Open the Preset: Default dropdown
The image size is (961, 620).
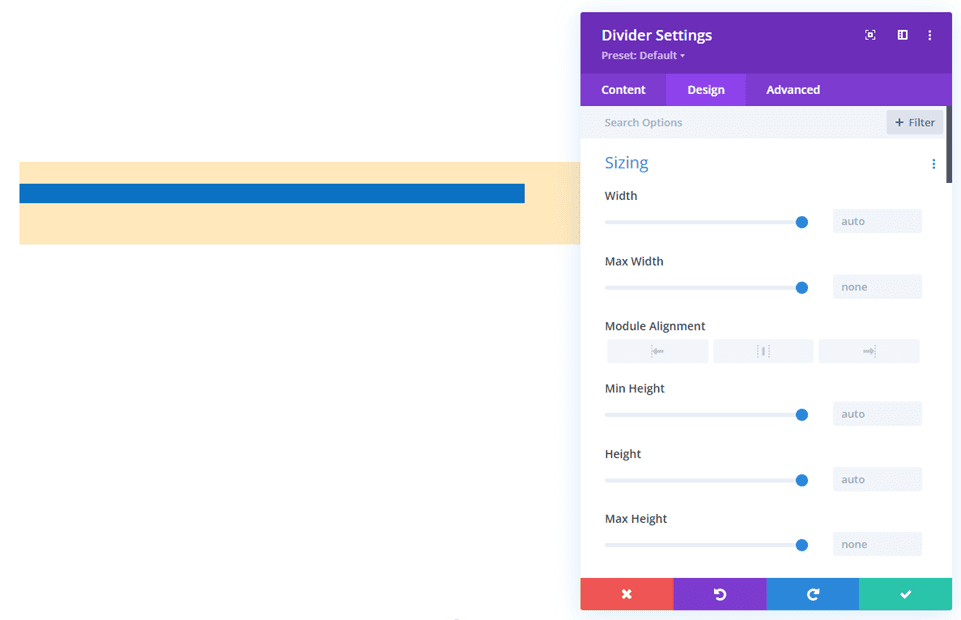643,55
